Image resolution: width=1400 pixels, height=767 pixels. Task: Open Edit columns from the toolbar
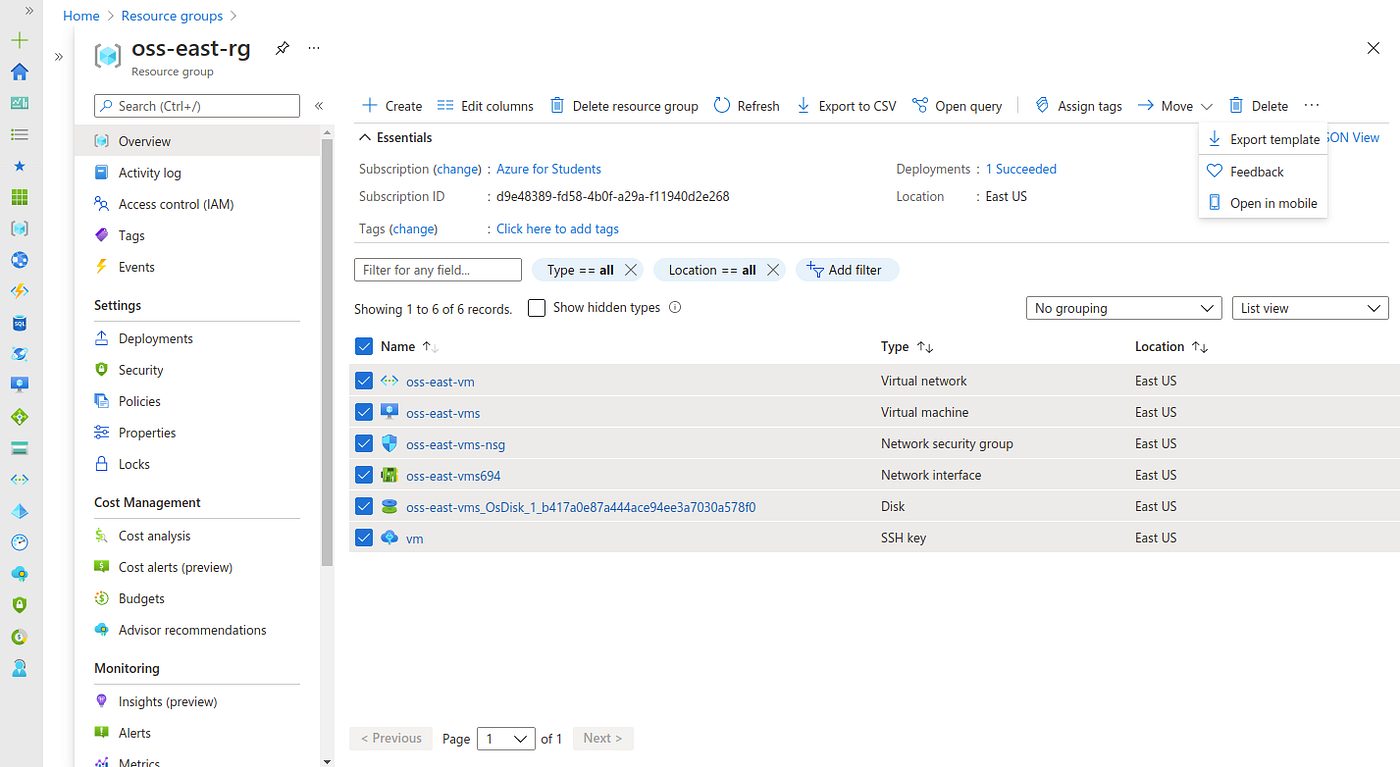coord(485,105)
